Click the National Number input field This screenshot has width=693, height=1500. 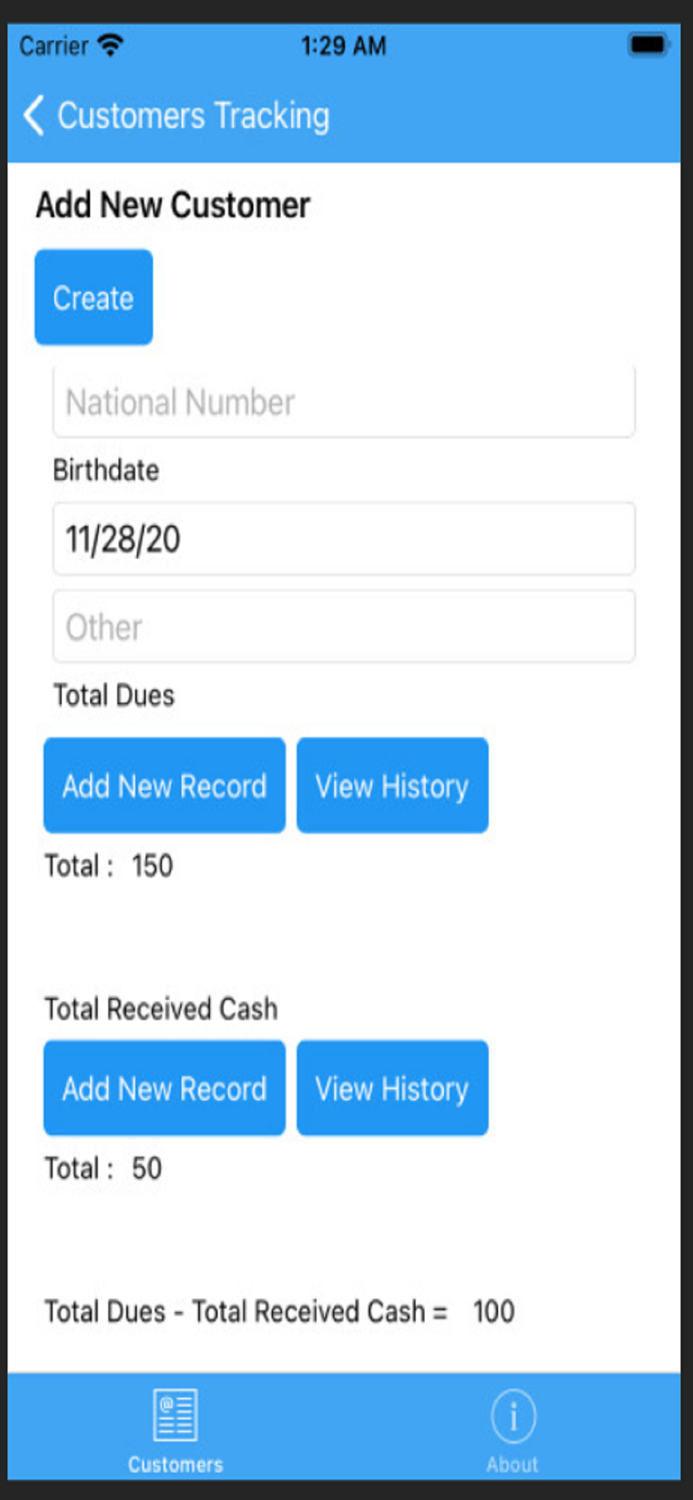[344, 401]
